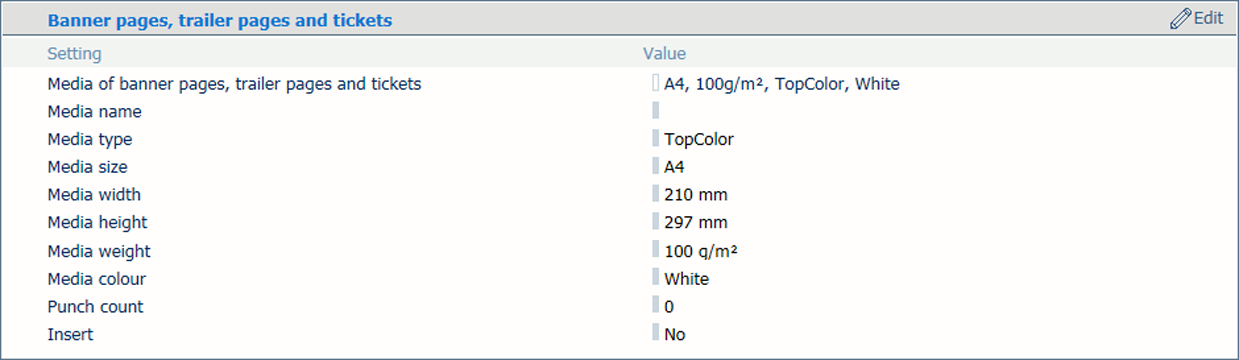
Task: Click the Setting column header
Action: coord(74,54)
